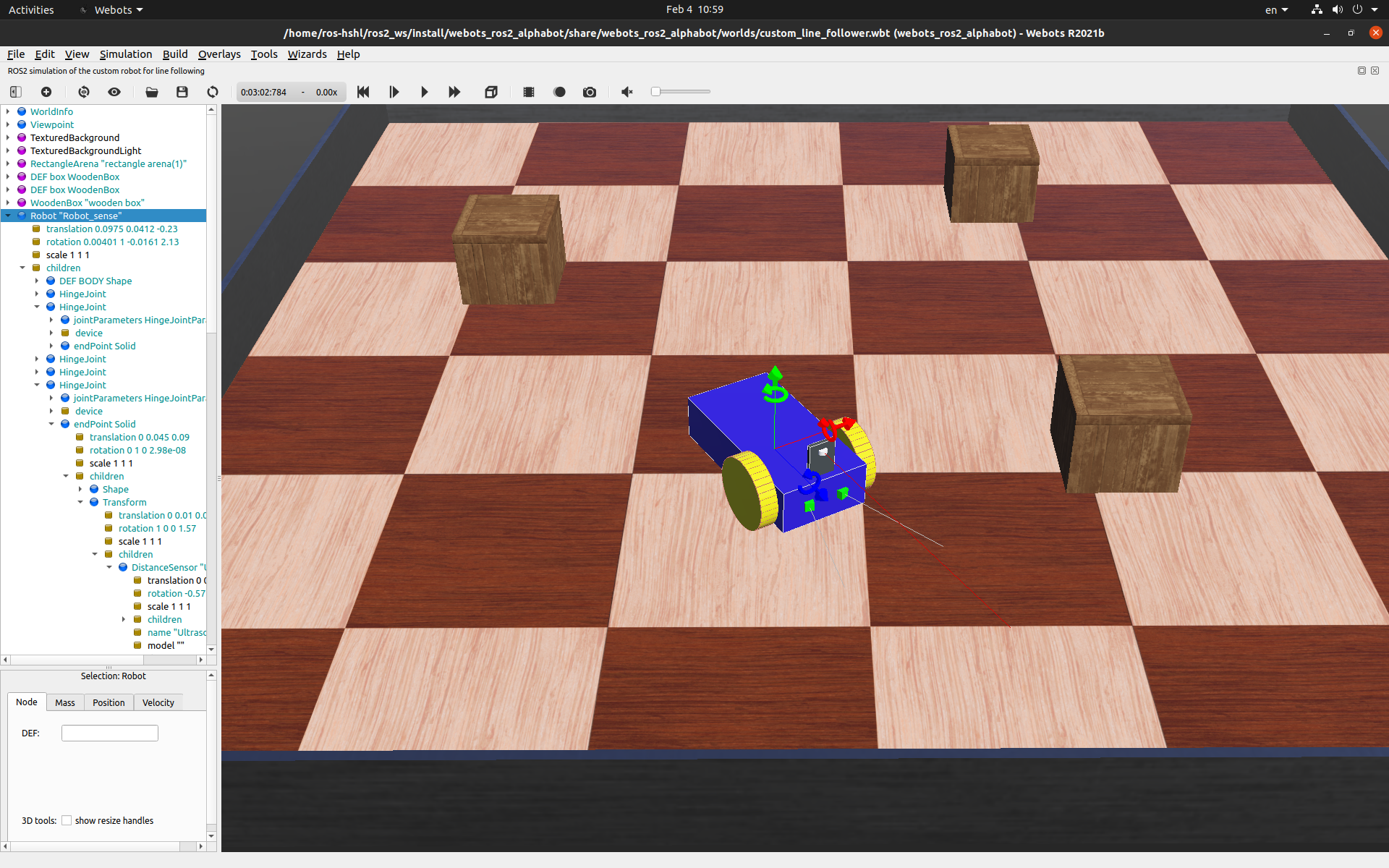Expand the DEF BODY Shape node
This screenshot has height=868, width=1389.
coord(37,281)
